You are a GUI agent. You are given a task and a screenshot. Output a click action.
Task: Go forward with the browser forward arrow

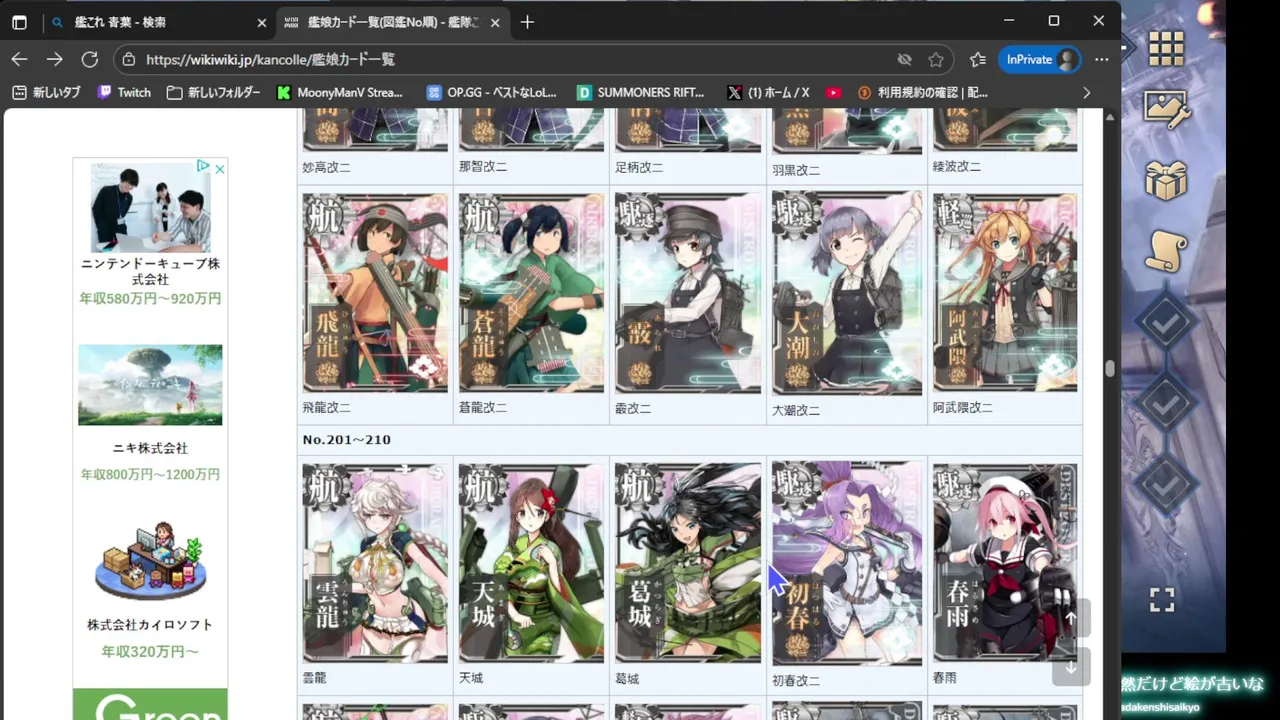54,60
